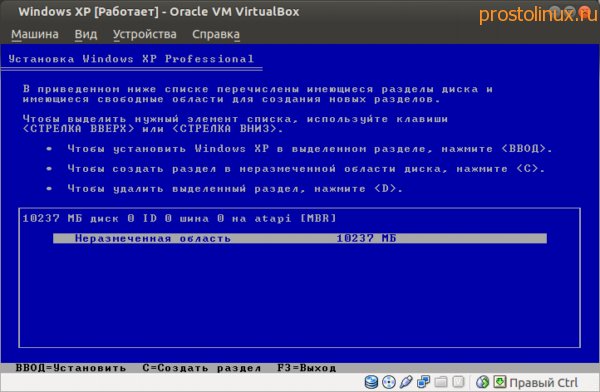
Task: Open the Вид menu
Action: click(86, 34)
